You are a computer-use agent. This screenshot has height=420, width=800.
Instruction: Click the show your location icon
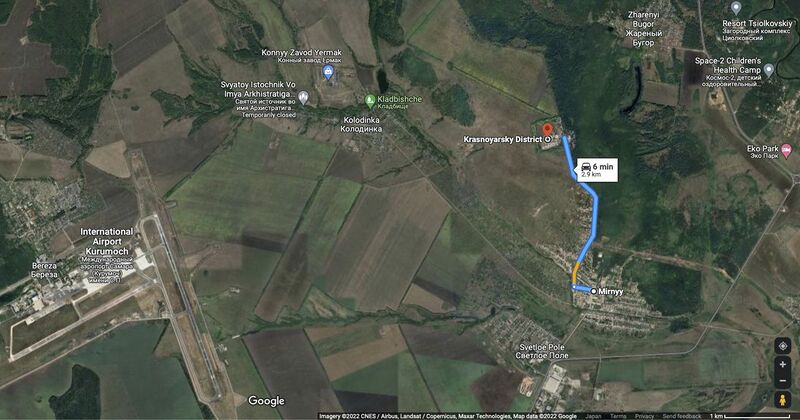[x=783, y=345]
